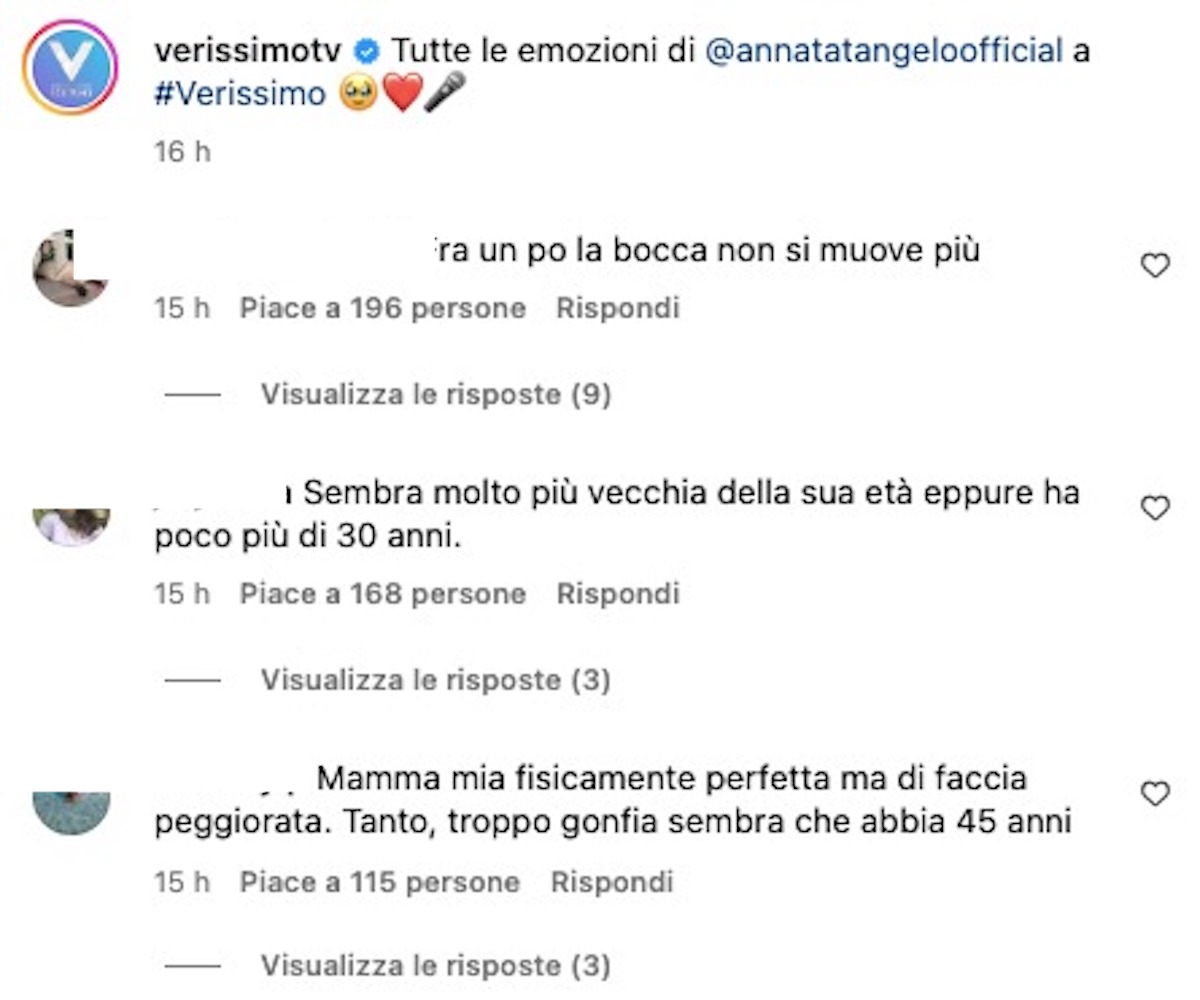Reply to the comment with 196 likes

(617, 308)
